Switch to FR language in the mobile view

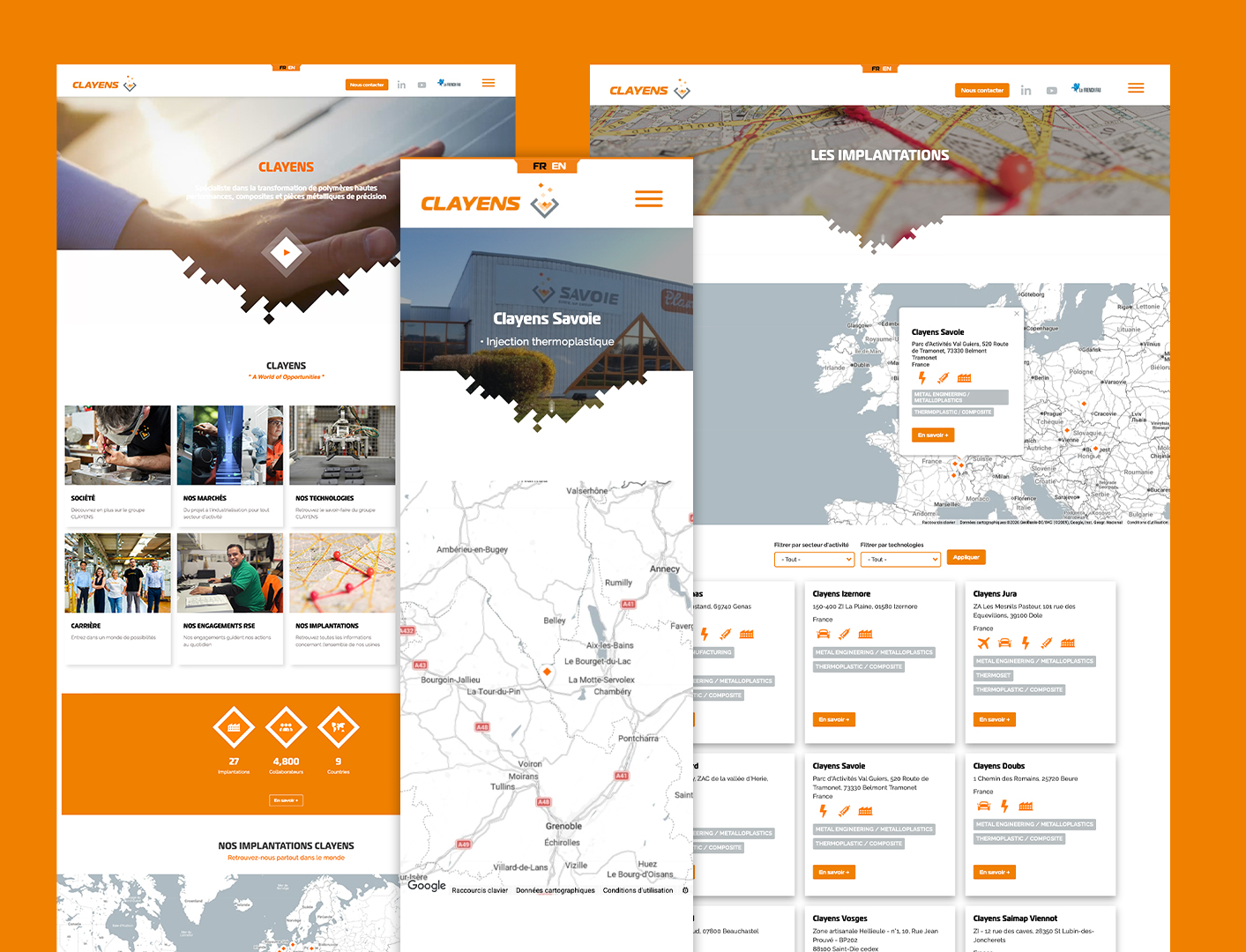540,166
